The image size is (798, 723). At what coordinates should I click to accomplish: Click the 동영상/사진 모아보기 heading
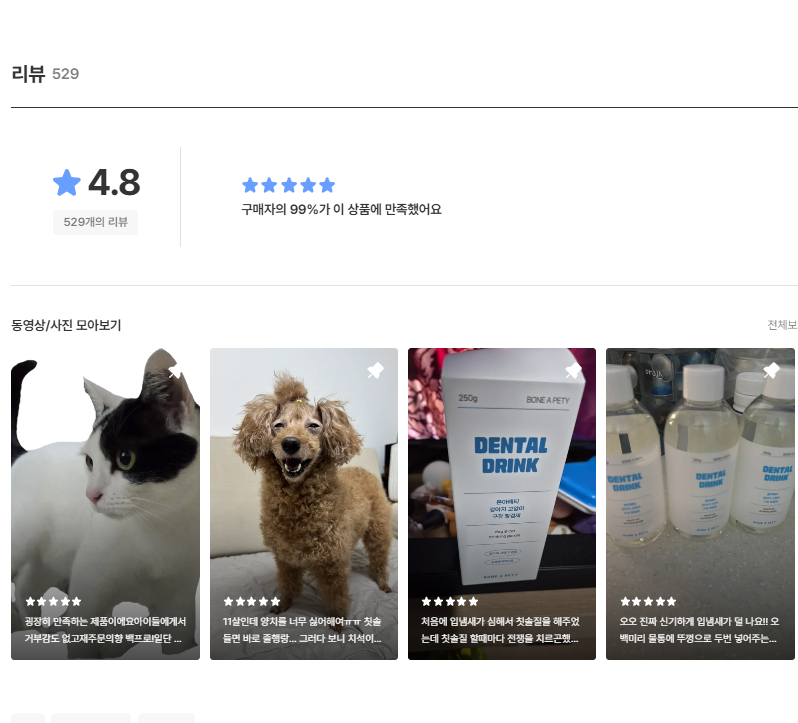(66, 325)
